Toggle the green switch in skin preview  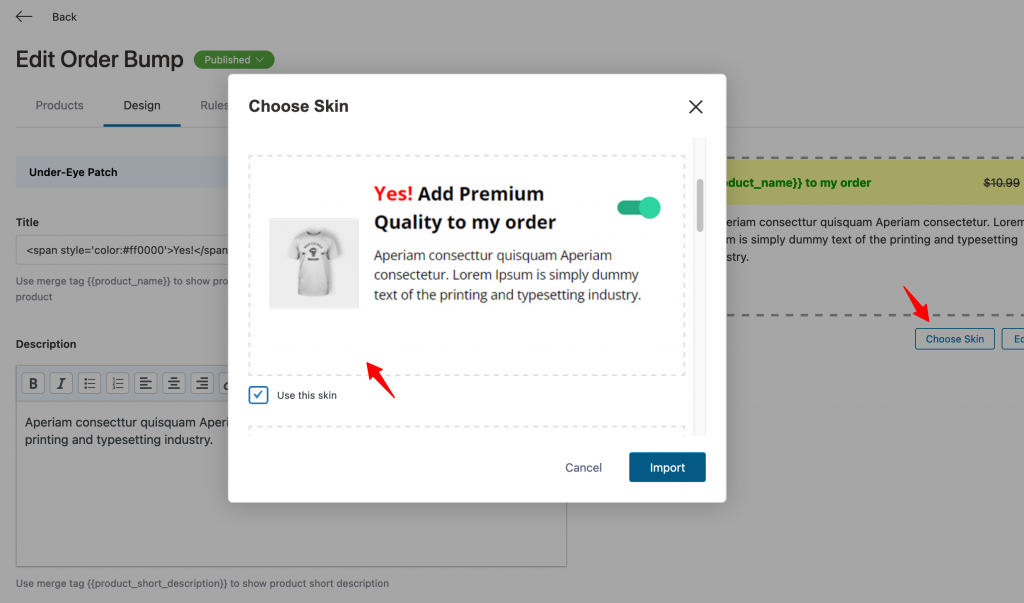[639, 208]
